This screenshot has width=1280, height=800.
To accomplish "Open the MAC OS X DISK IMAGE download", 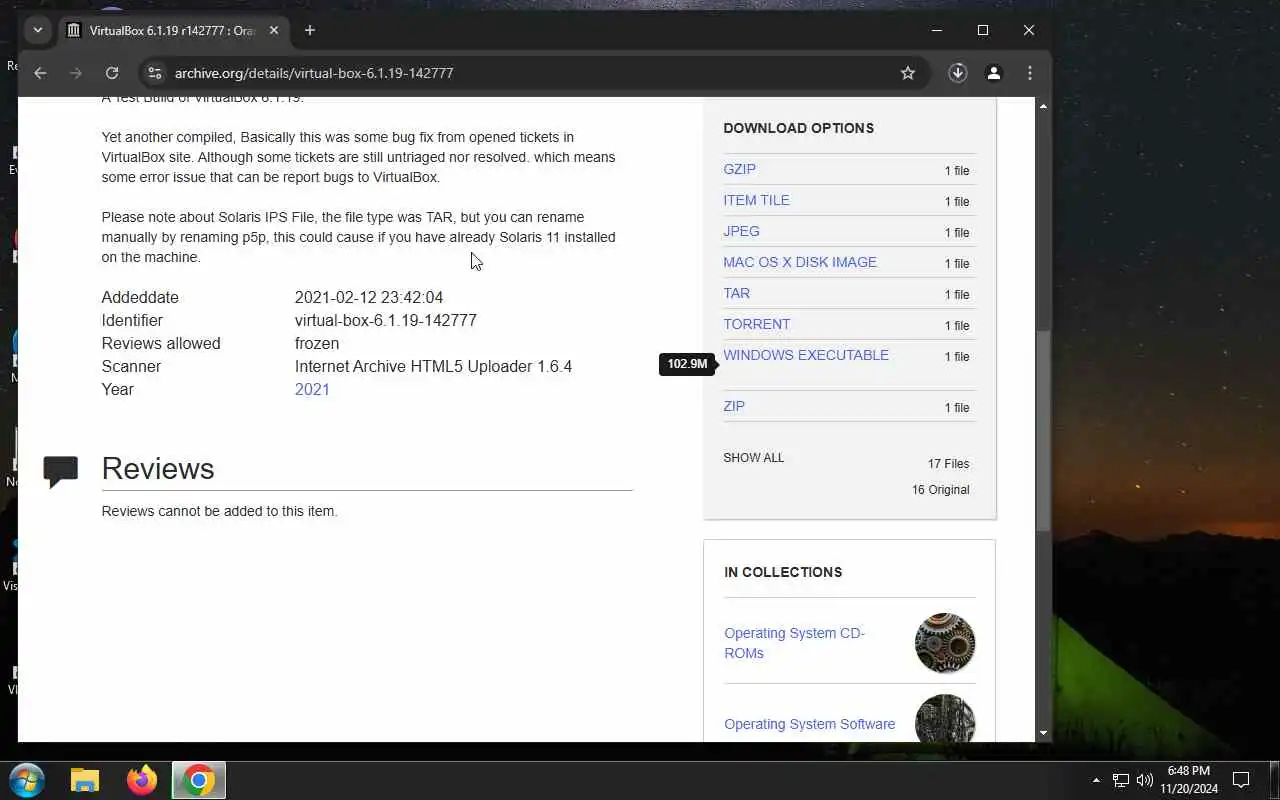I will (800, 262).
